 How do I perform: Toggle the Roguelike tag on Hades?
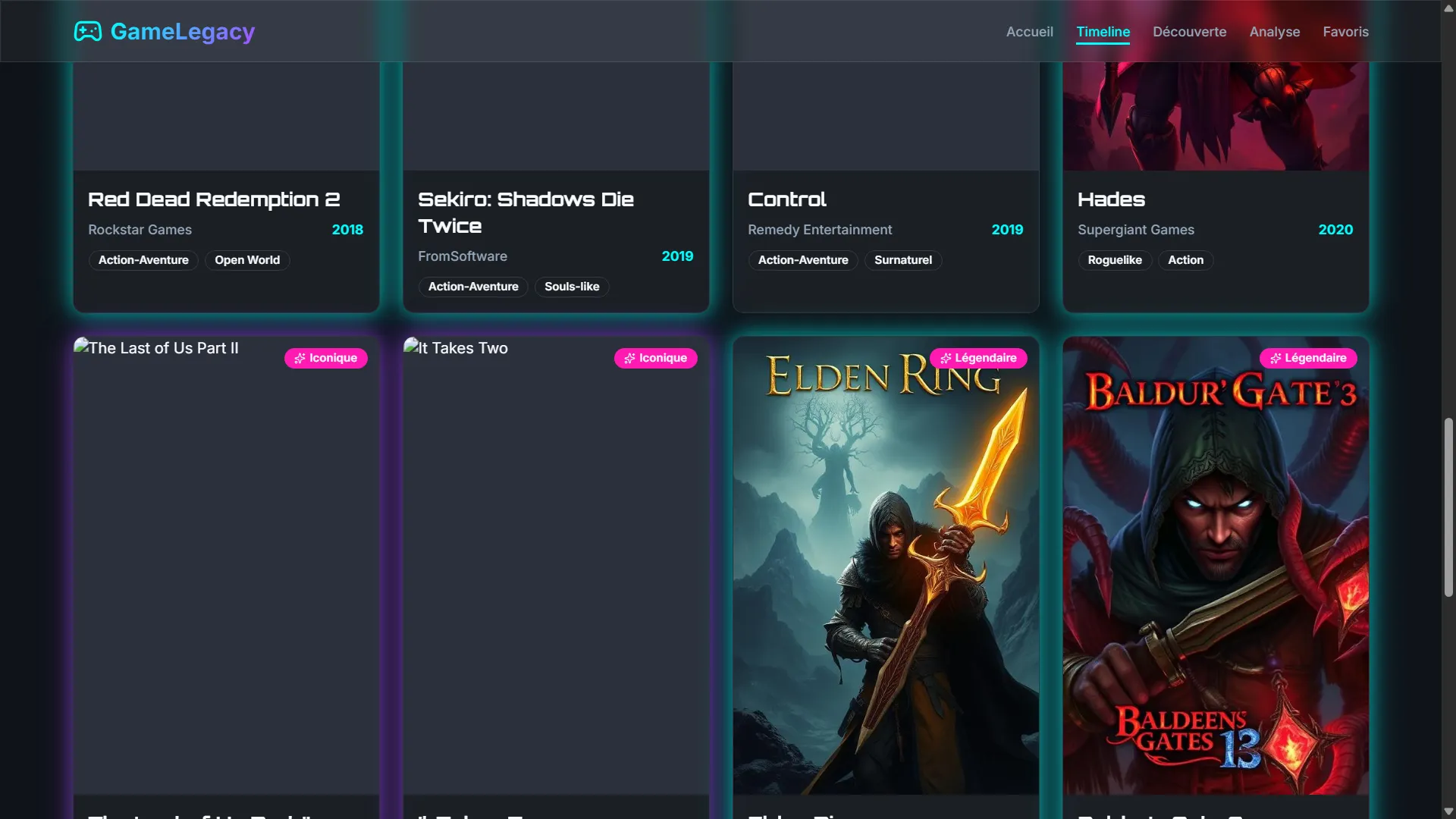coord(1115,259)
